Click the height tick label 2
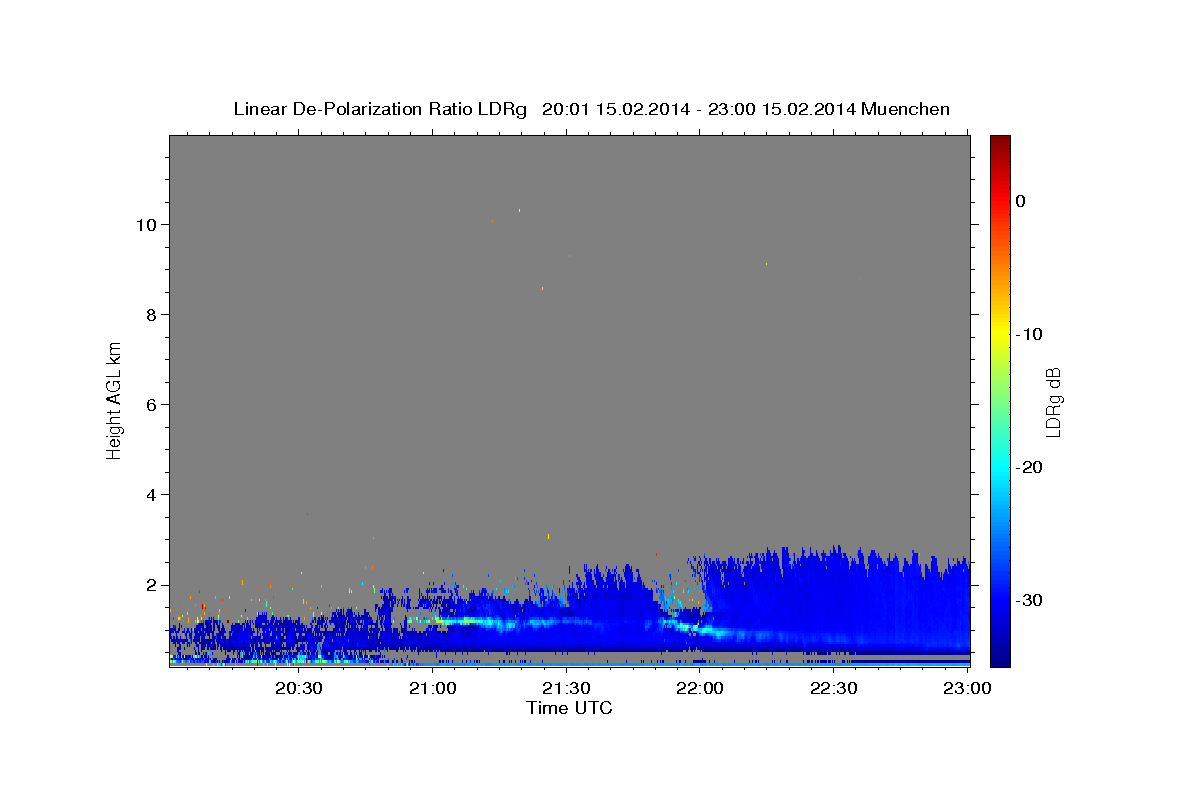Image resolution: width=1200 pixels, height=800 pixels. tap(150, 585)
